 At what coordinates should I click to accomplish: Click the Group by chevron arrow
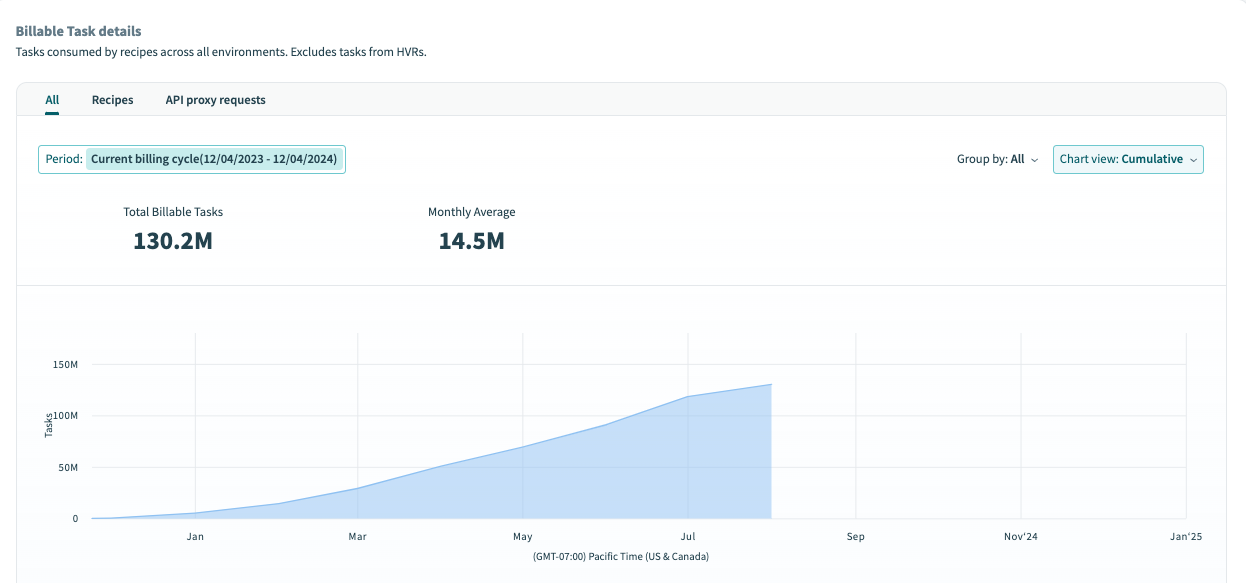click(x=1035, y=160)
